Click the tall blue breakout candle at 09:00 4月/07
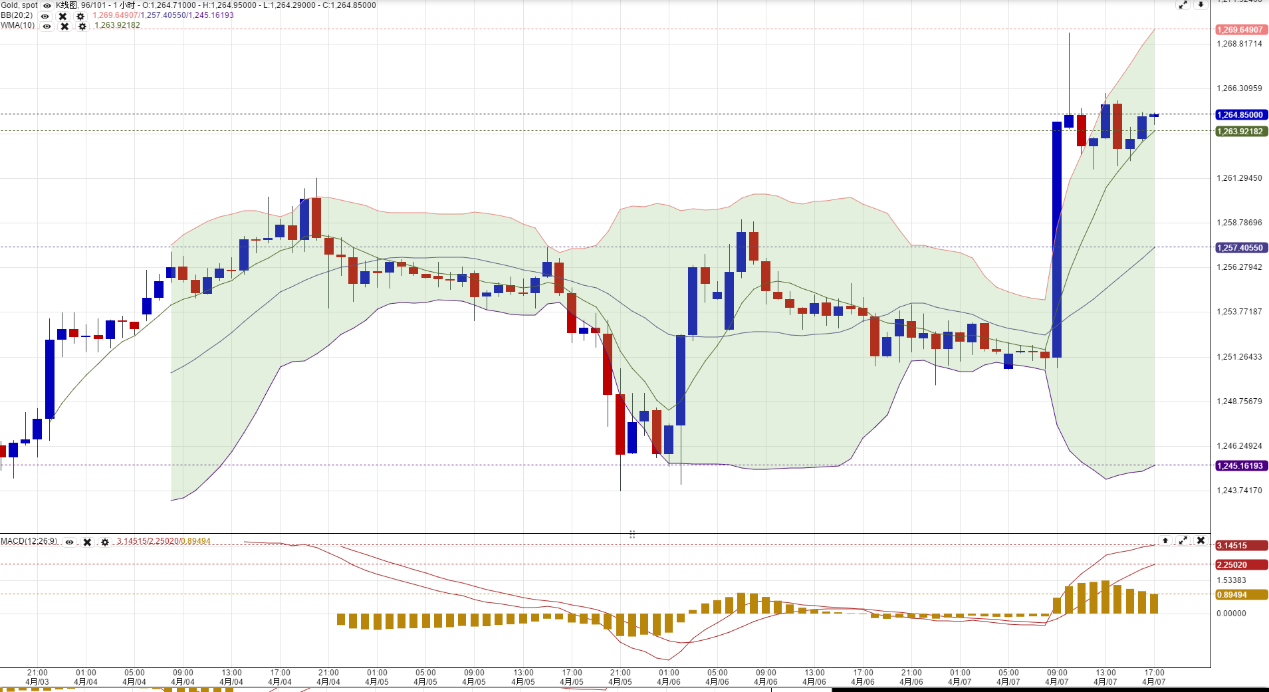Screen dimensions: 1269x692 click(x=1057, y=240)
